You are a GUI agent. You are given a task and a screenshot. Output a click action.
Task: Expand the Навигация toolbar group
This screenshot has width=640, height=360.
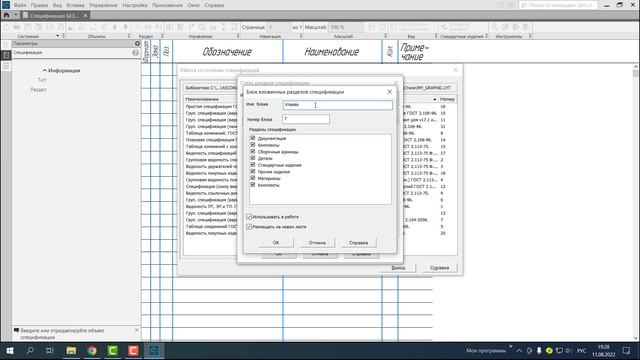[301, 36]
